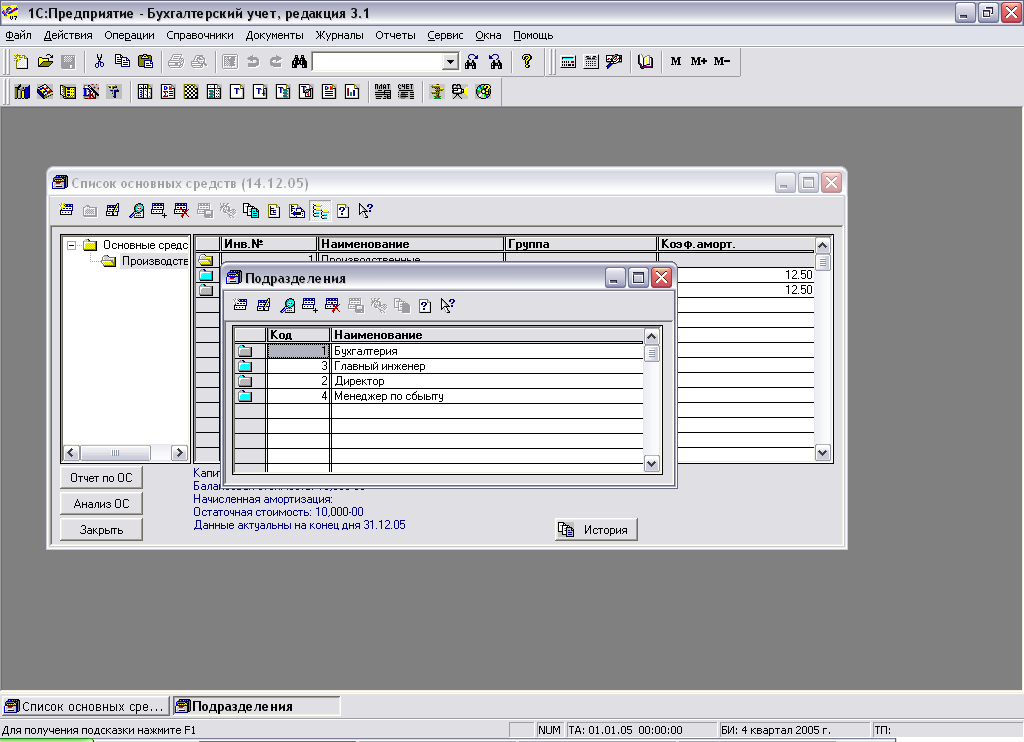Select the Производств… subfolder in the tree
This screenshot has height=742, width=1024.
[155, 261]
